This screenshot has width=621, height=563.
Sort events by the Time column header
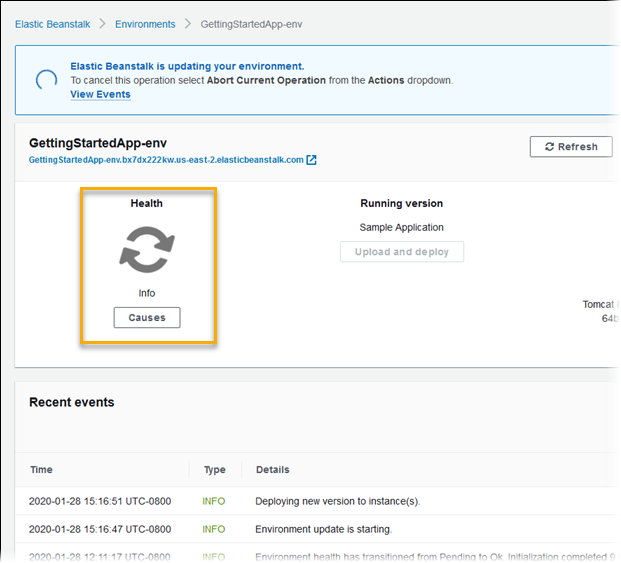pos(42,469)
